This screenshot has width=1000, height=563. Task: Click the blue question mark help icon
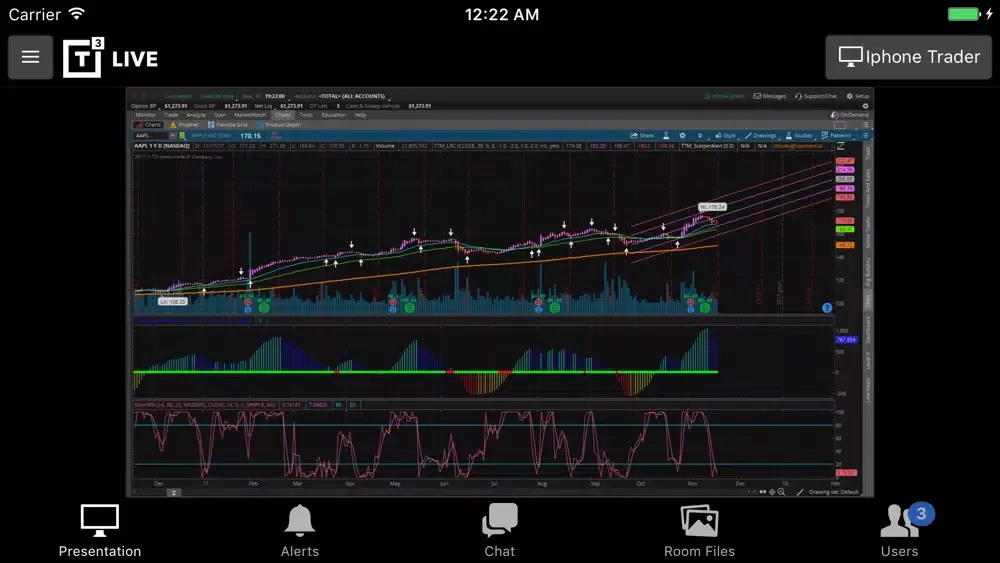click(827, 308)
